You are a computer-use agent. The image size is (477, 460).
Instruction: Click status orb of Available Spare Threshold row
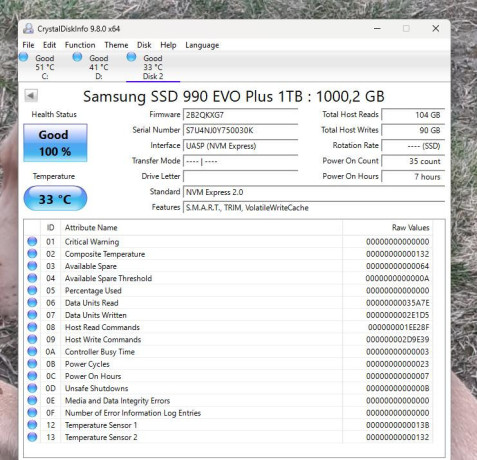(x=32, y=278)
